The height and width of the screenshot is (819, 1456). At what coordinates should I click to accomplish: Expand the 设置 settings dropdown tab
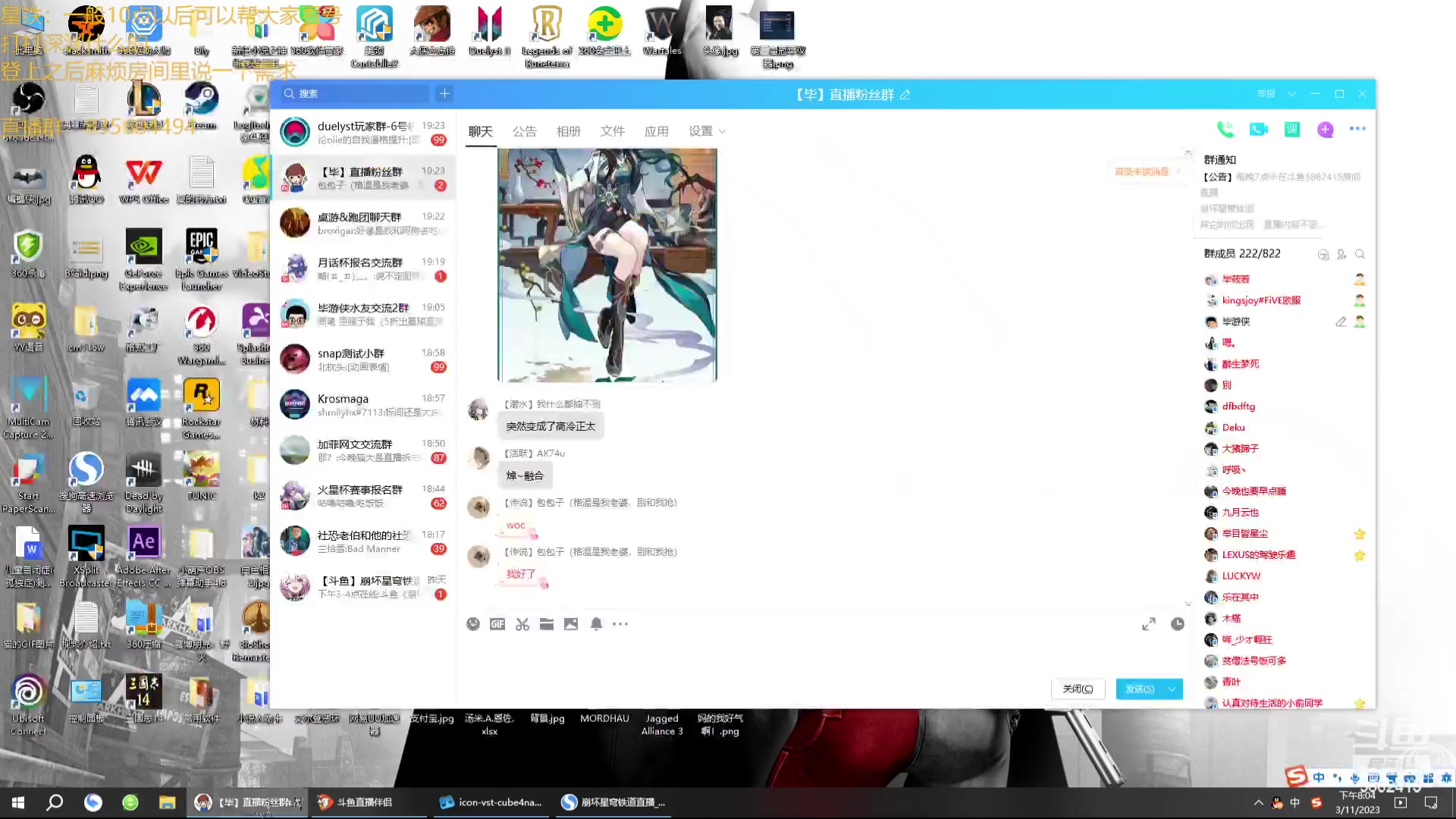click(x=707, y=131)
